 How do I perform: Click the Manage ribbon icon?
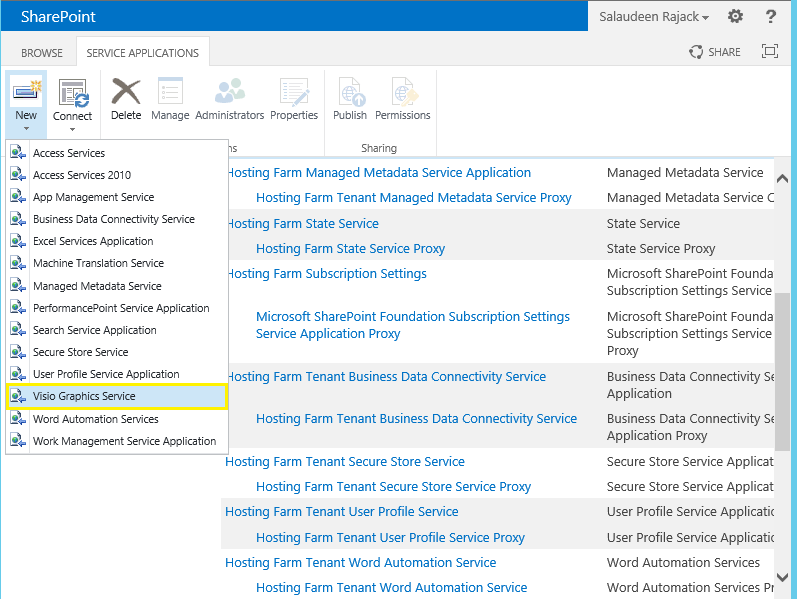[170, 92]
